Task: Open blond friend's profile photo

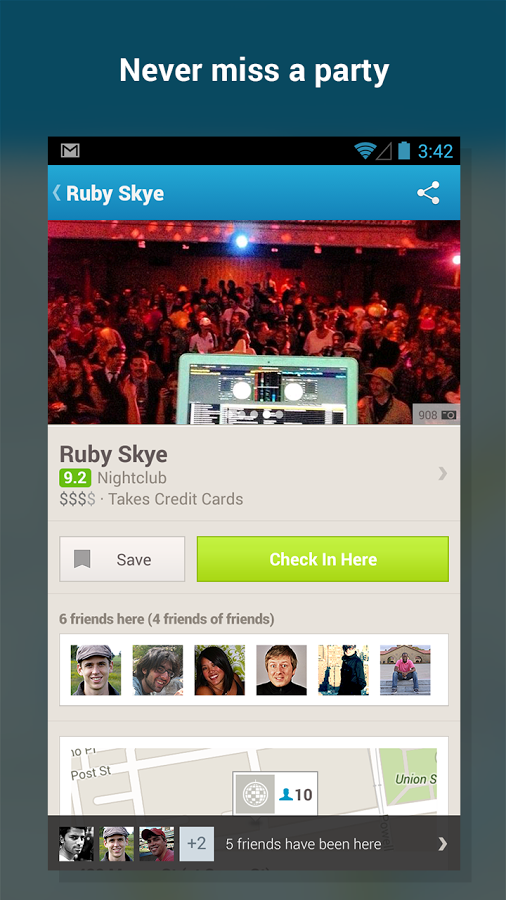Action: [281, 670]
